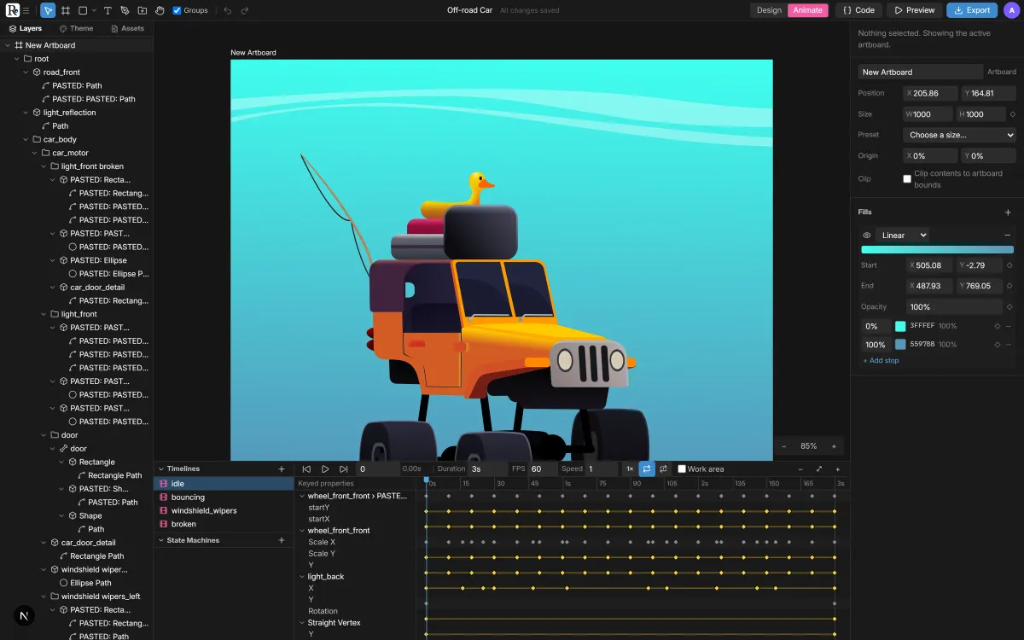This screenshot has width=1024, height=640.
Task: Increase canvas zoom at 85%
Action: tap(833, 447)
